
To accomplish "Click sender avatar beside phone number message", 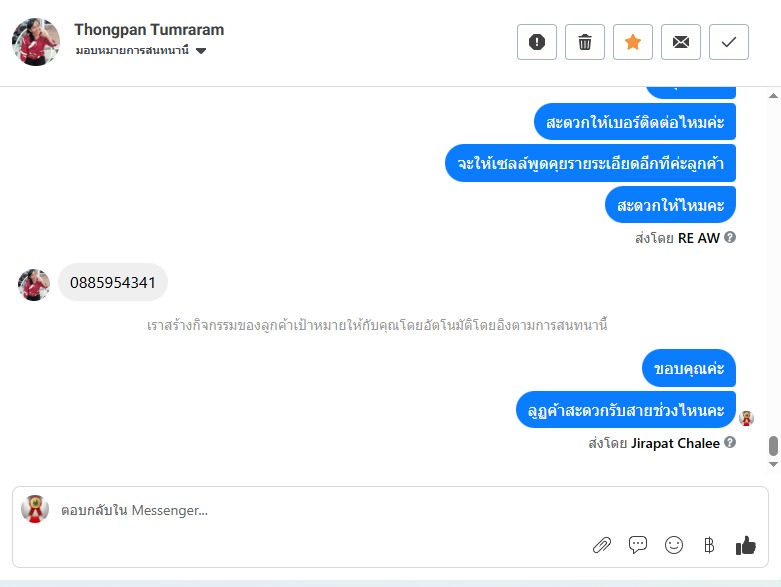I will point(34,285).
